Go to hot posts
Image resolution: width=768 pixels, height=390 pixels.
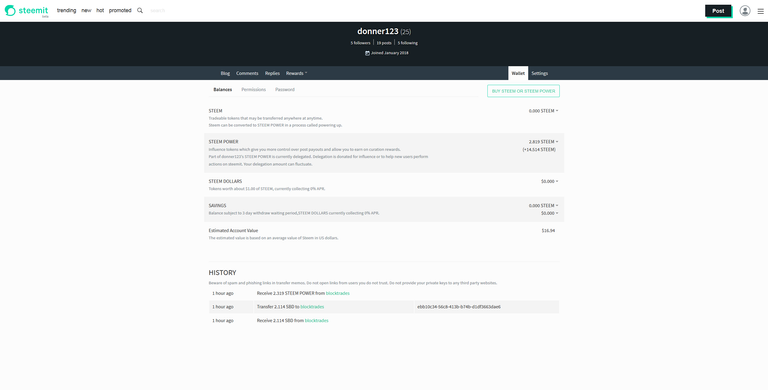(100, 10)
